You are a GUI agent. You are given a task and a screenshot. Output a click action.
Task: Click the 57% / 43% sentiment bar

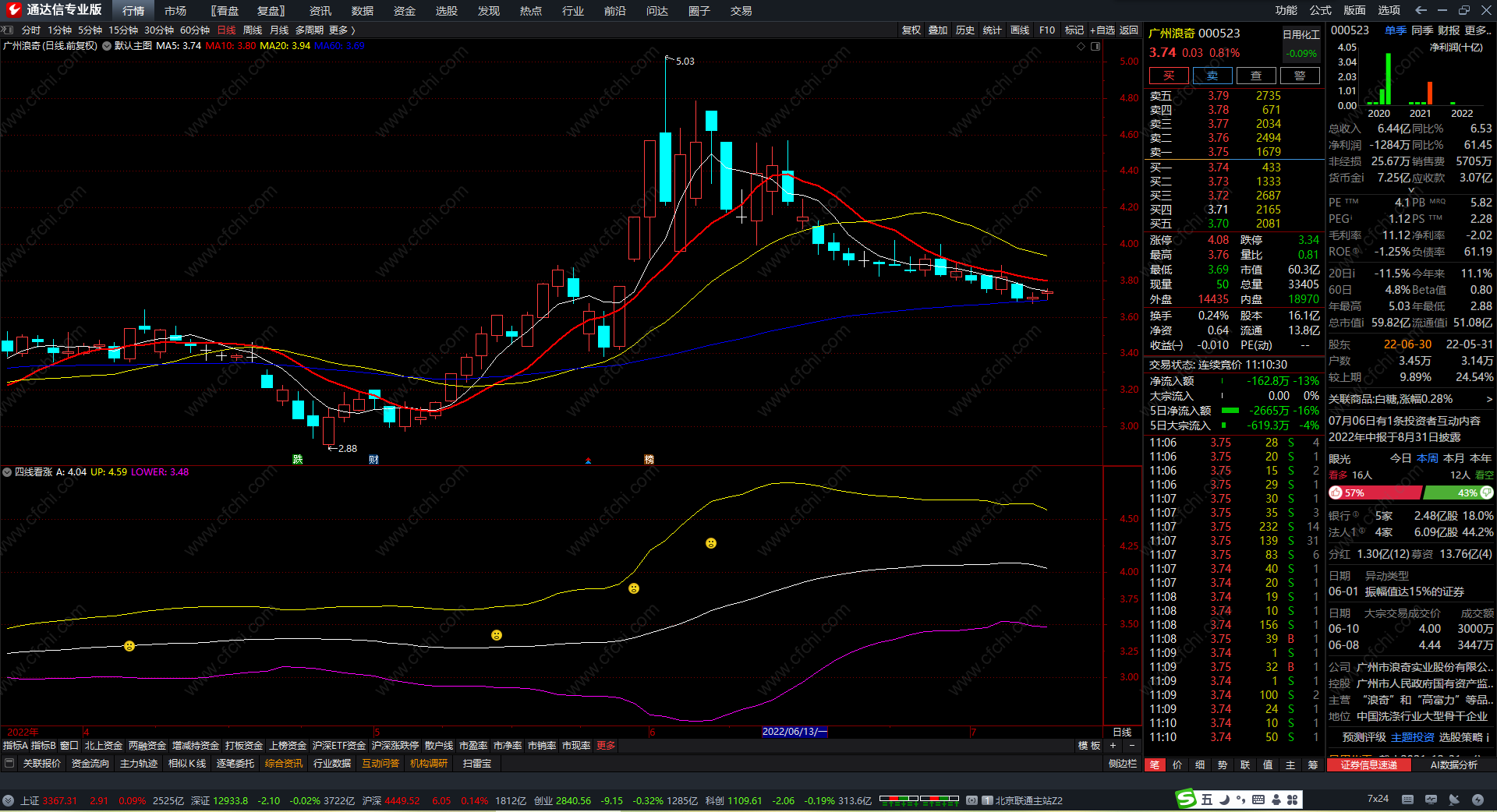click(1411, 493)
